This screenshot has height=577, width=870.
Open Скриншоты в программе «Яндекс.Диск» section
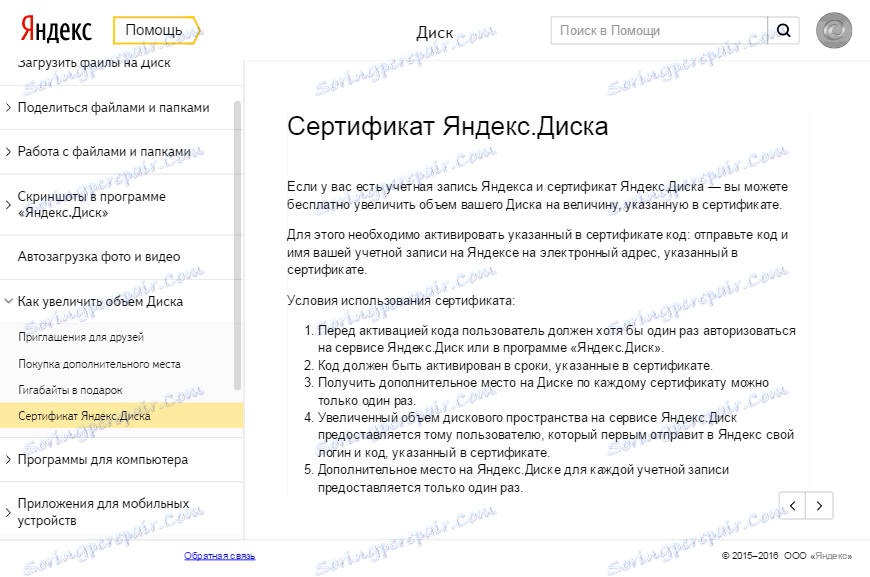click(x=92, y=204)
